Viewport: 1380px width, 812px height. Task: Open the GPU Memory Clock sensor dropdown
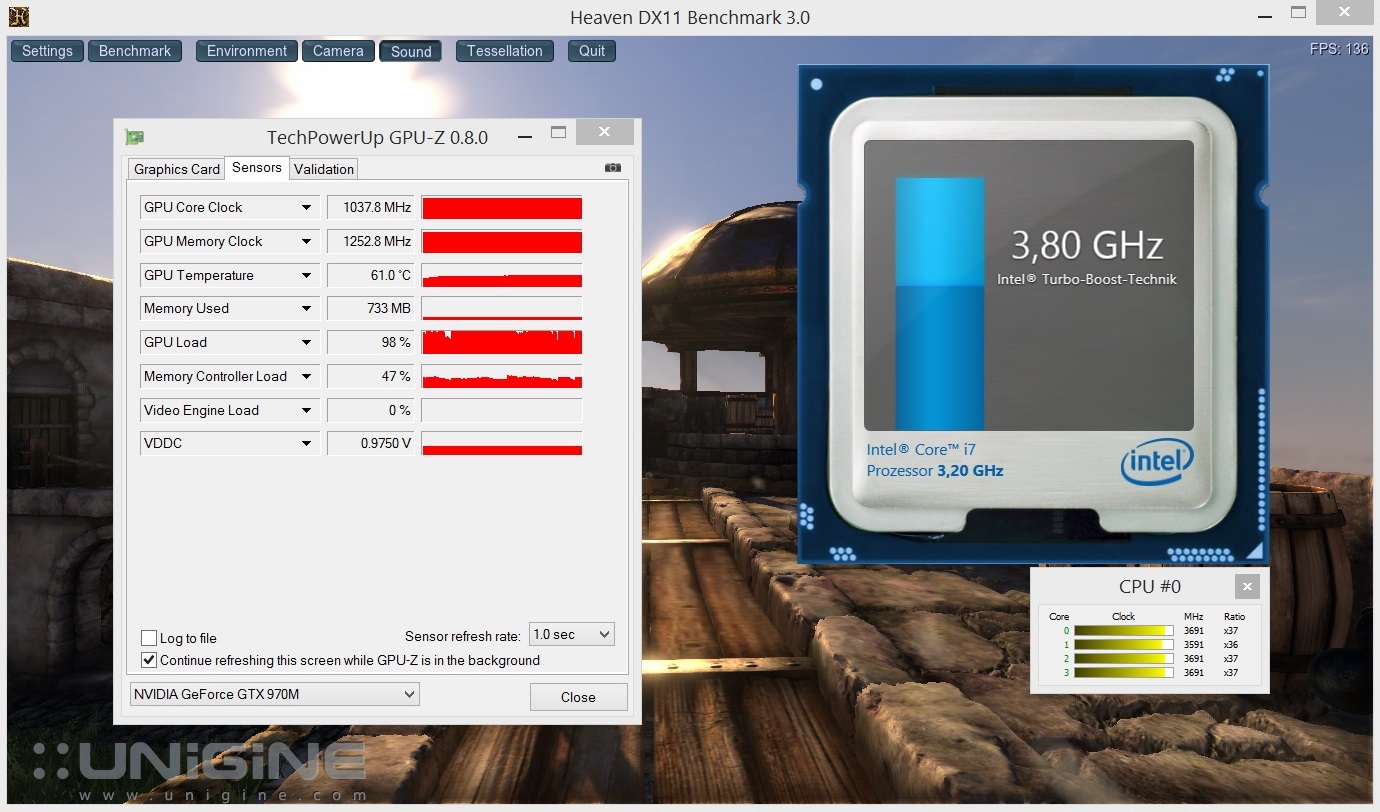tap(307, 241)
